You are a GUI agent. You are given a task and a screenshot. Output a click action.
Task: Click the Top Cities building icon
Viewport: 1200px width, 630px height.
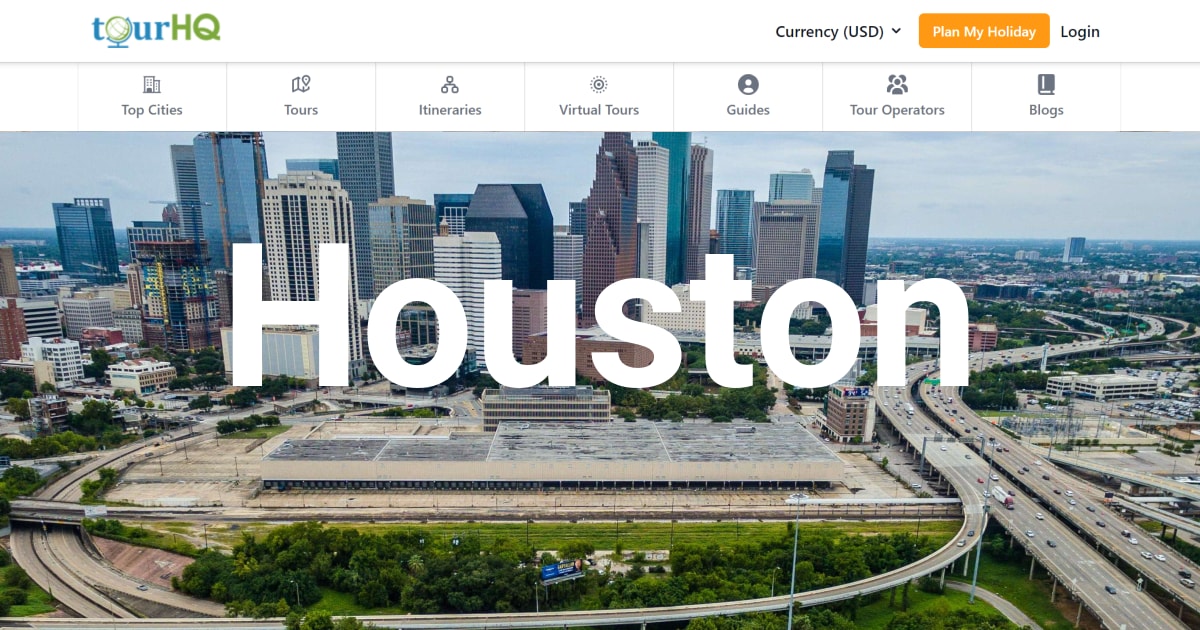(152, 85)
